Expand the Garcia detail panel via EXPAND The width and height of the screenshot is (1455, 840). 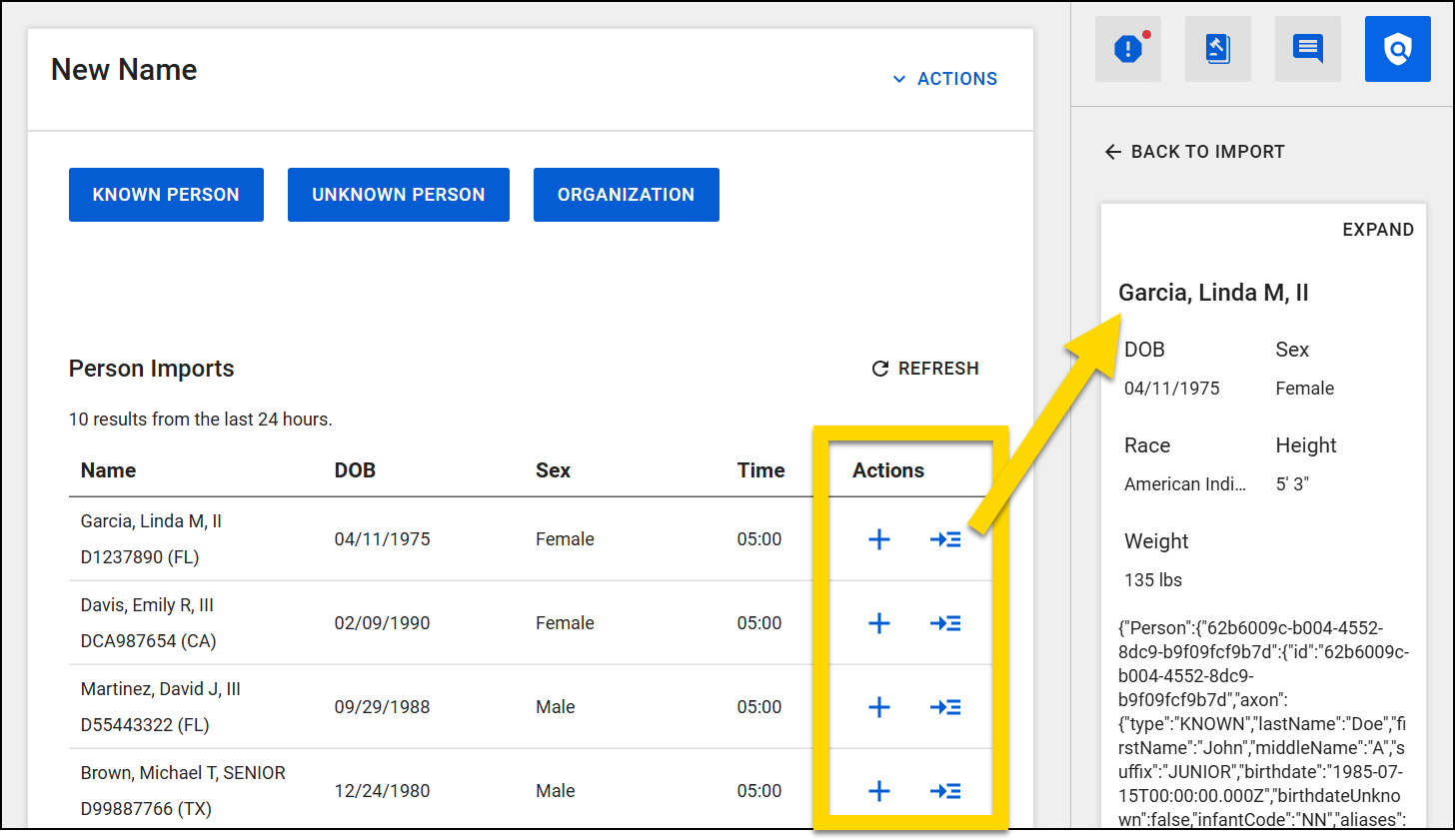click(1378, 229)
